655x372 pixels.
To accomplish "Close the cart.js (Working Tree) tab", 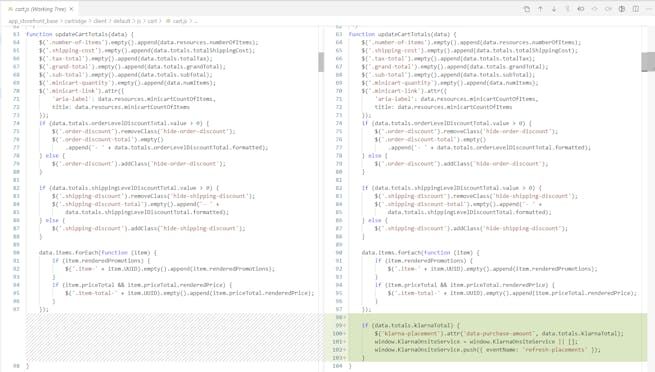I will [71, 9].
